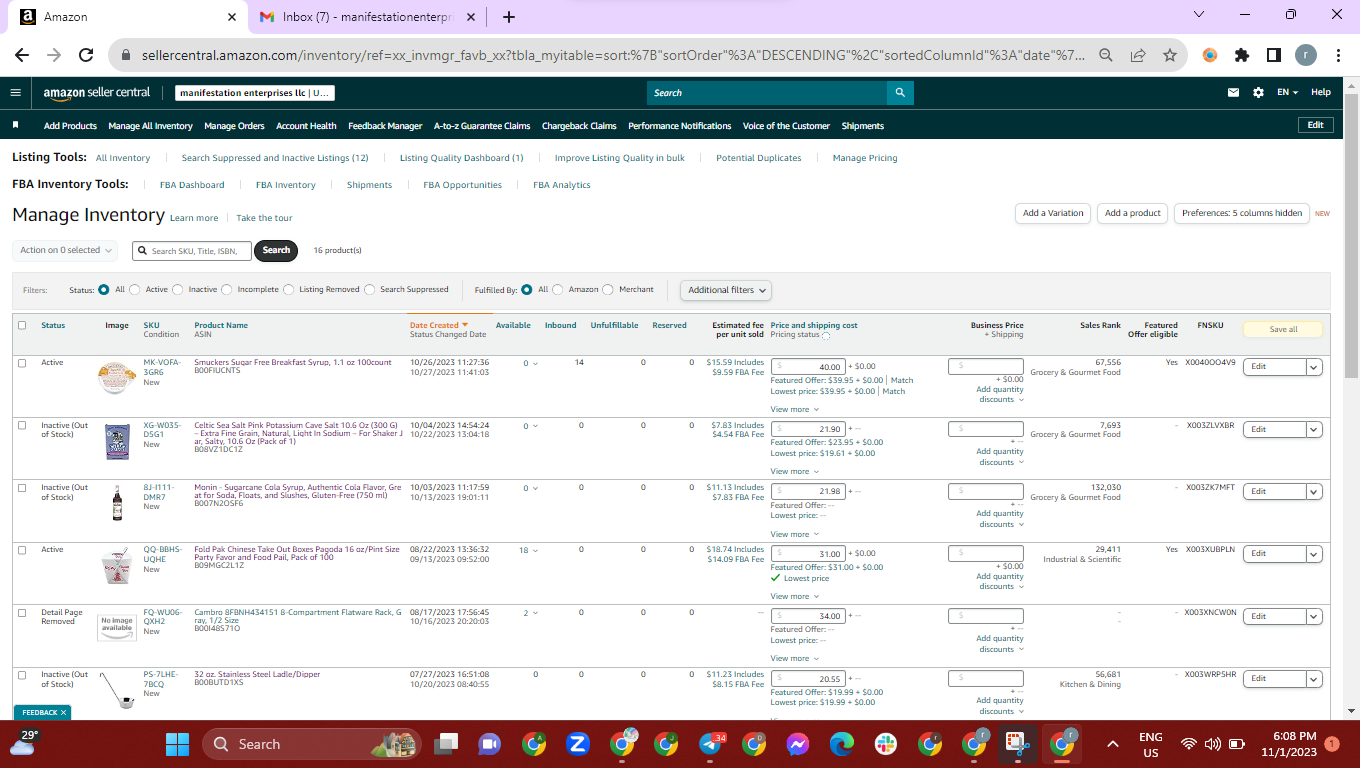Open the Windows Start menu

177,744
